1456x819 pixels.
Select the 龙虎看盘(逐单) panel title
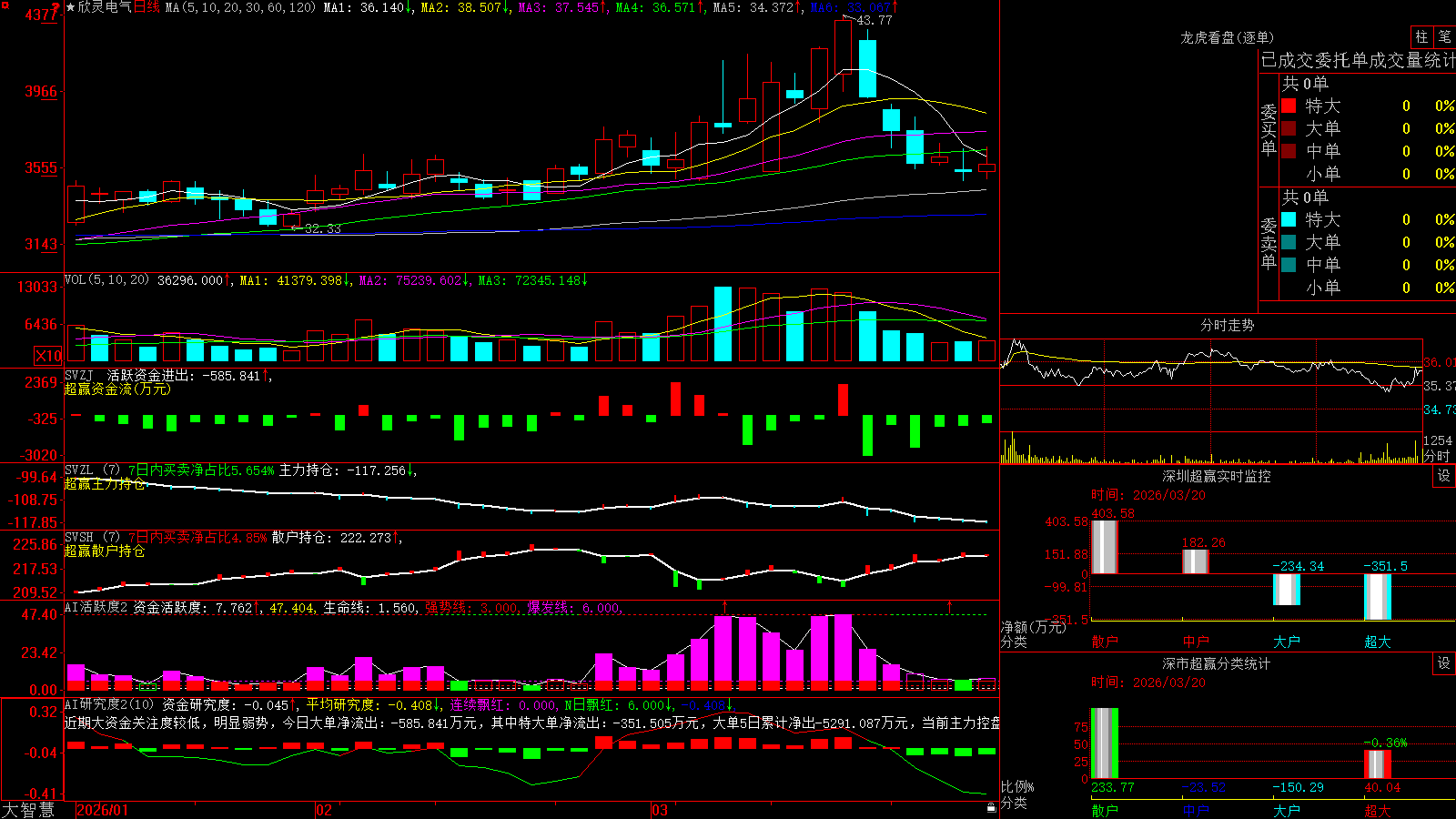(x=1227, y=37)
